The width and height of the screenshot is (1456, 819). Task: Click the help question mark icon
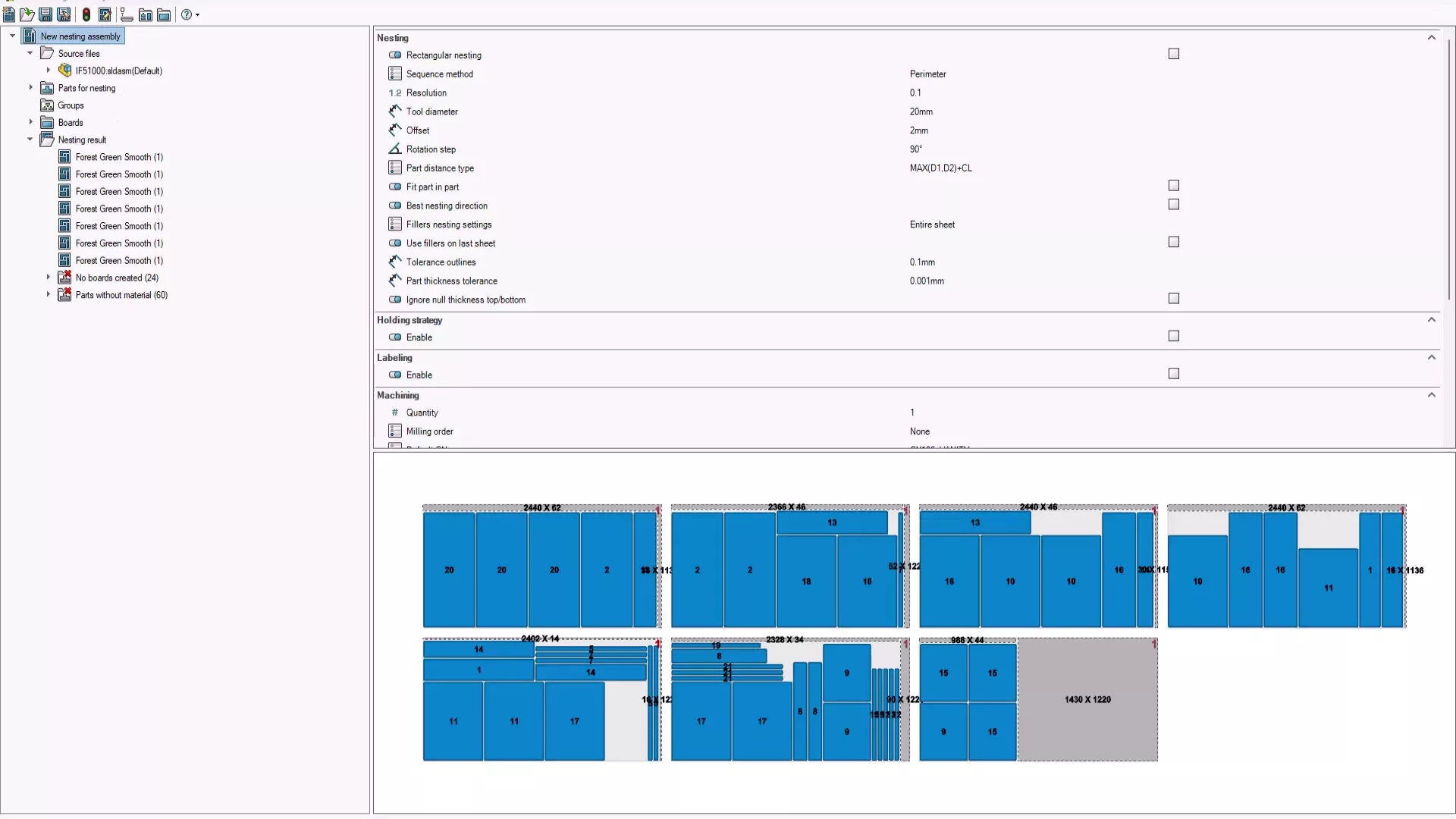tap(186, 14)
